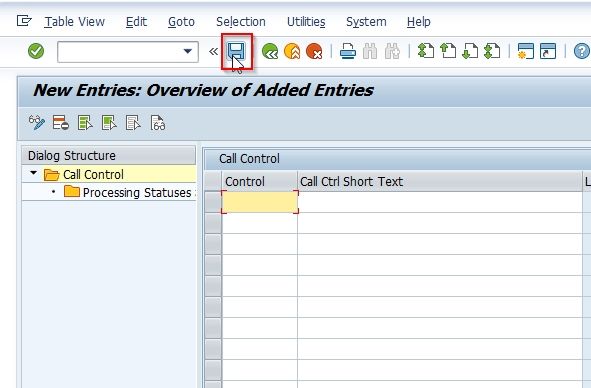Click the Generate Shortcut icon
The height and width of the screenshot is (388, 591).
click(548, 51)
